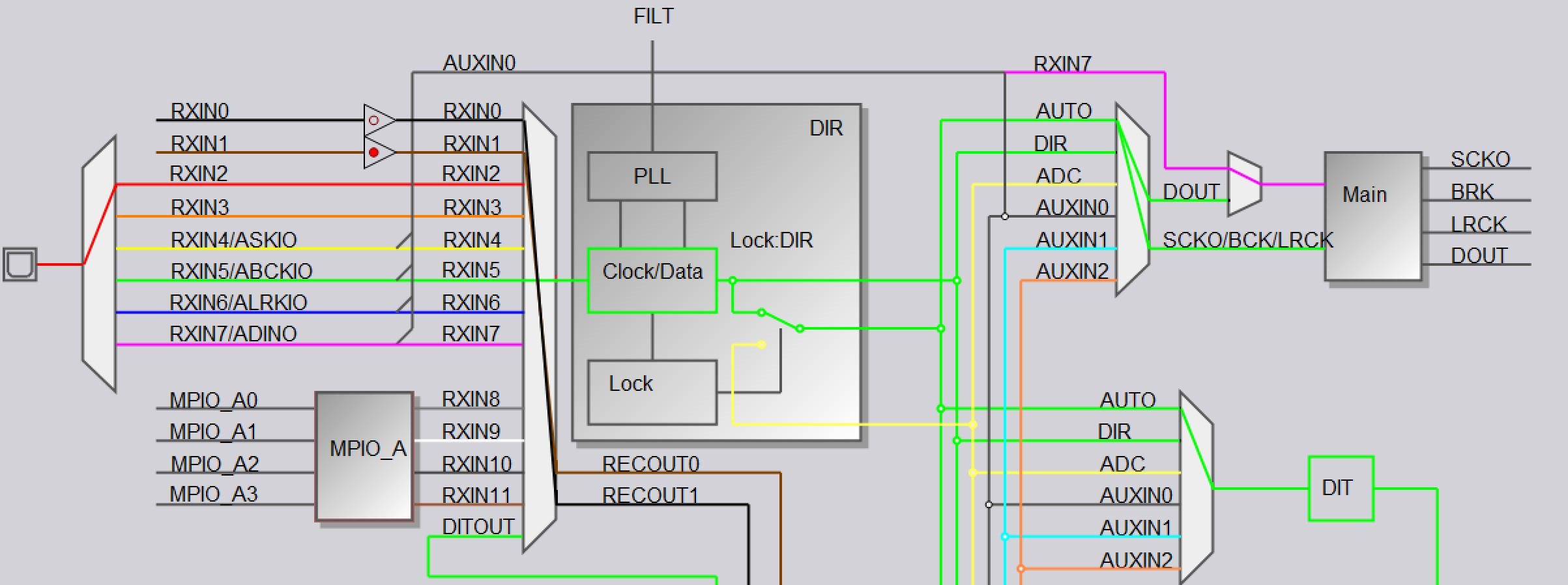Toggle the red dot on RXIN1 buffer
This screenshot has height=585, width=1568.
click(x=373, y=152)
